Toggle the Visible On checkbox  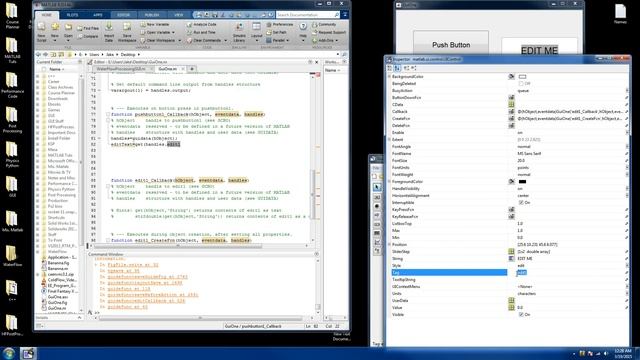pyautogui.click(x=521, y=314)
